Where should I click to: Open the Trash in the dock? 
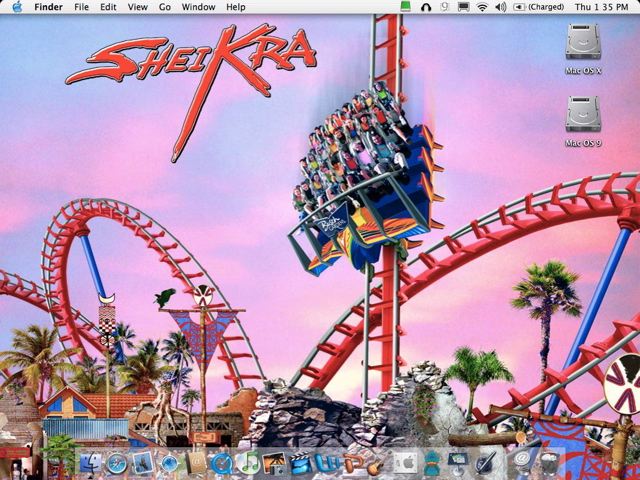pos(549,463)
